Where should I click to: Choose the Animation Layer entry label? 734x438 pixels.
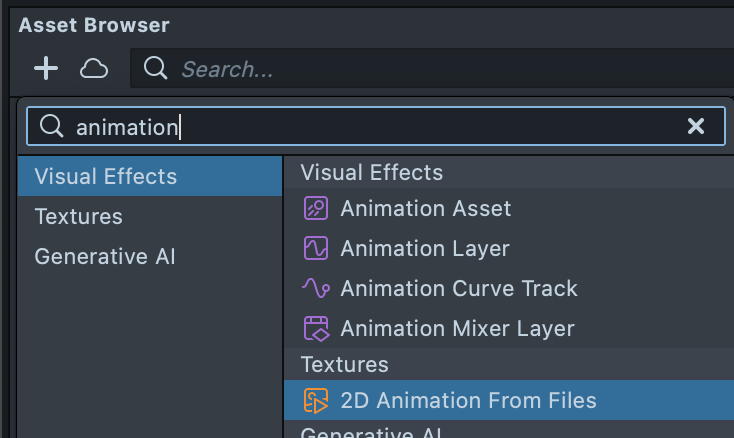point(424,248)
